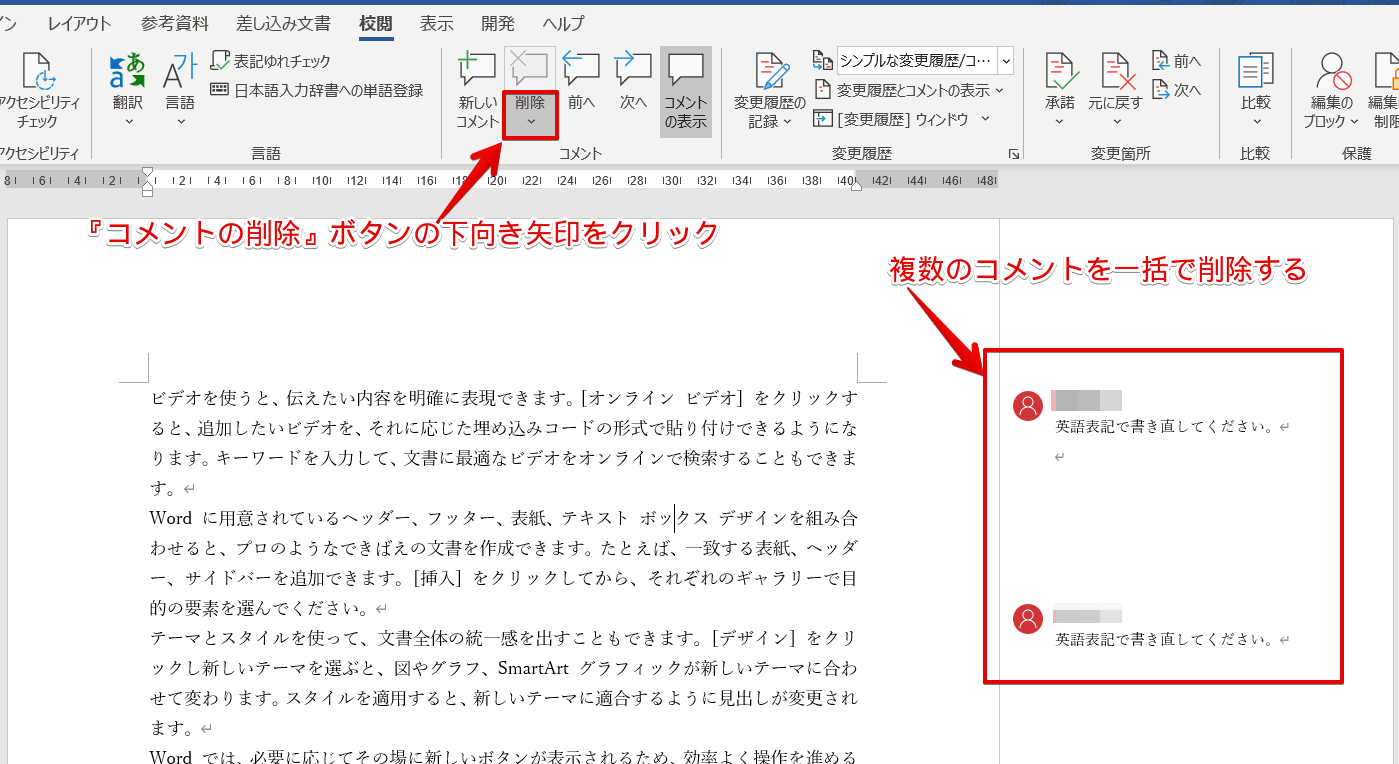Open the 言語 dropdown menu
Image resolution: width=1399 pixels, height=764 pixels.
181,90
